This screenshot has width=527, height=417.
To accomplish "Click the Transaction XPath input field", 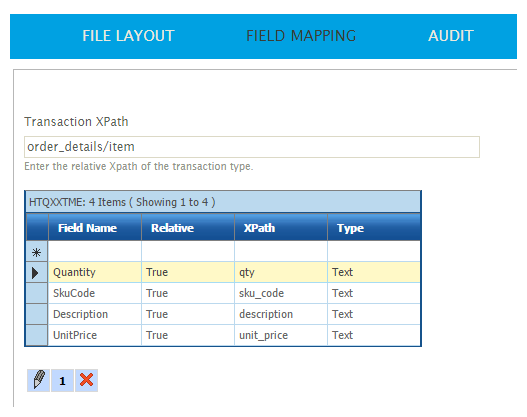I will pos(252,147).
